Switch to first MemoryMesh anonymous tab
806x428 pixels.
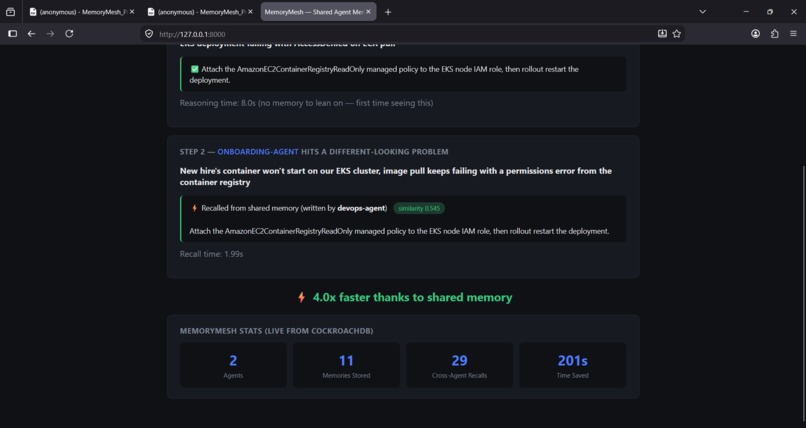81,12
